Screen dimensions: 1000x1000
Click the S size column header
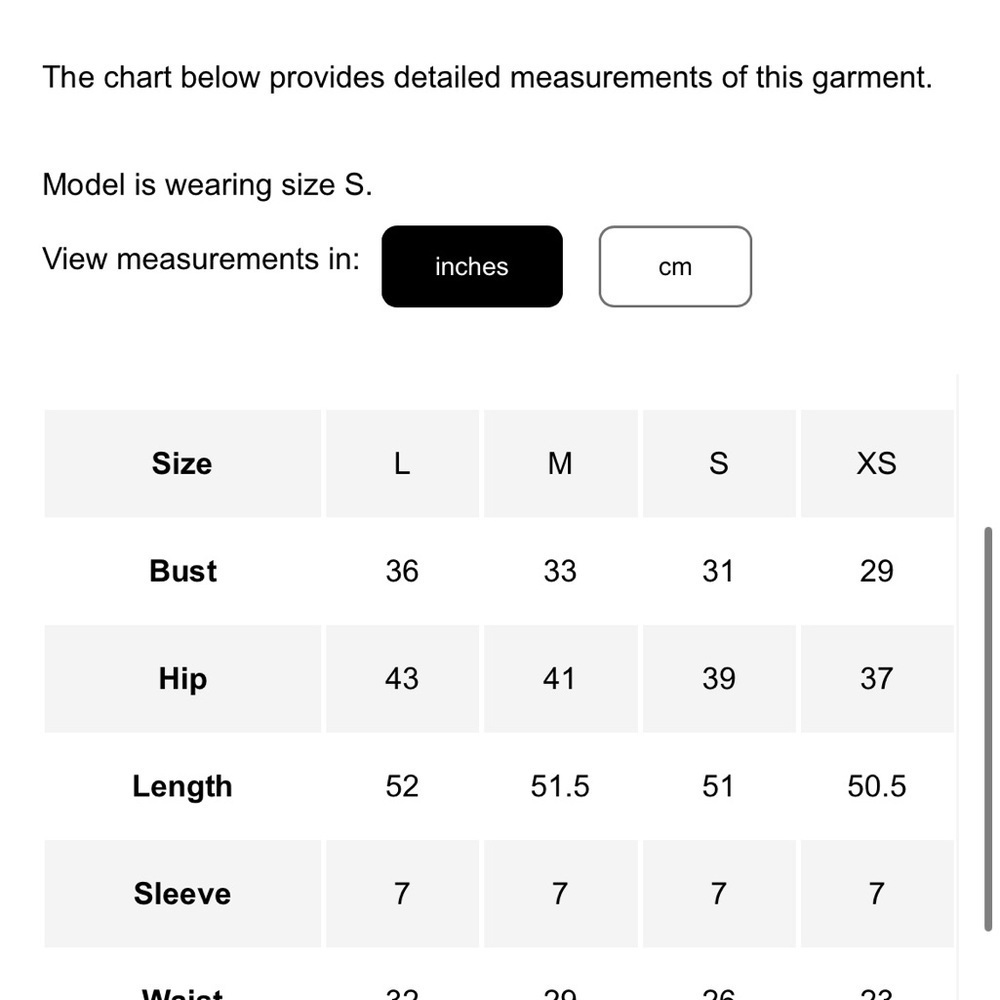(x=718, y=464)
